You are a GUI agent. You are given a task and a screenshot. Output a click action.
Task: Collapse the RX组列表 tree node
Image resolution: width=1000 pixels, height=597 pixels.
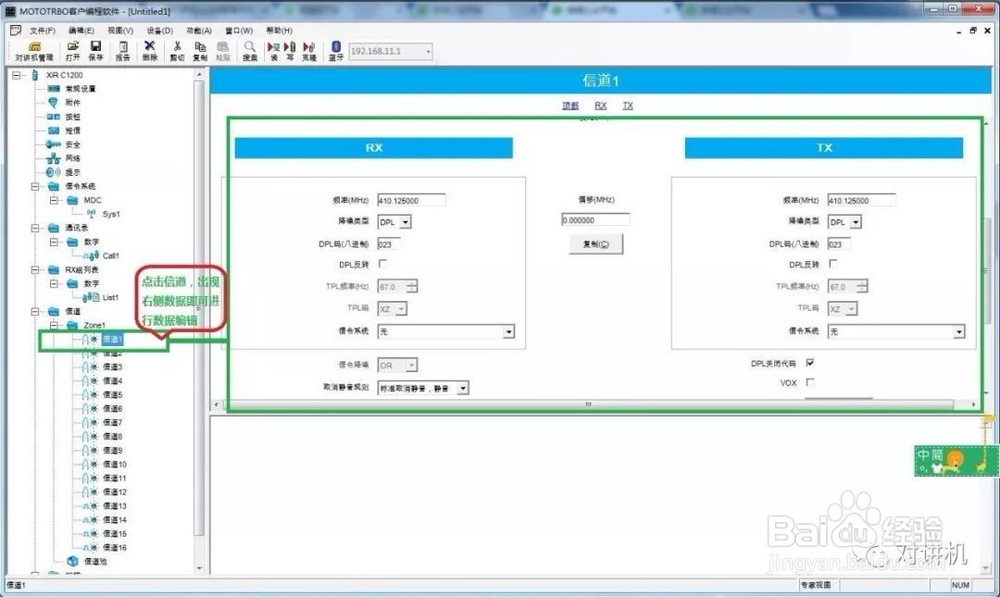pyautogui.click(x=35, y=270)
